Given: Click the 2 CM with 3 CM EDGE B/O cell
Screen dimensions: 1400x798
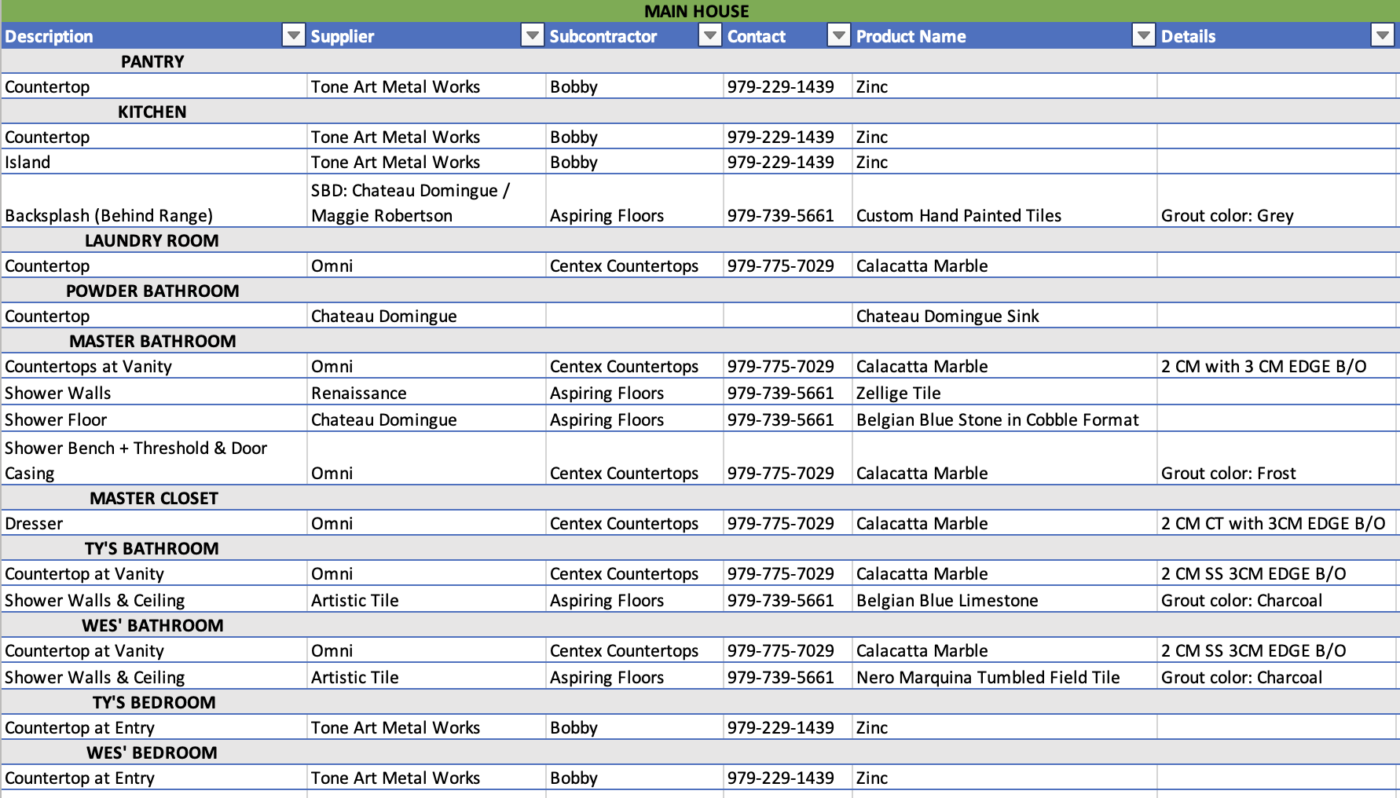Looking at the screenshot, I should (x=1276, y=366).
